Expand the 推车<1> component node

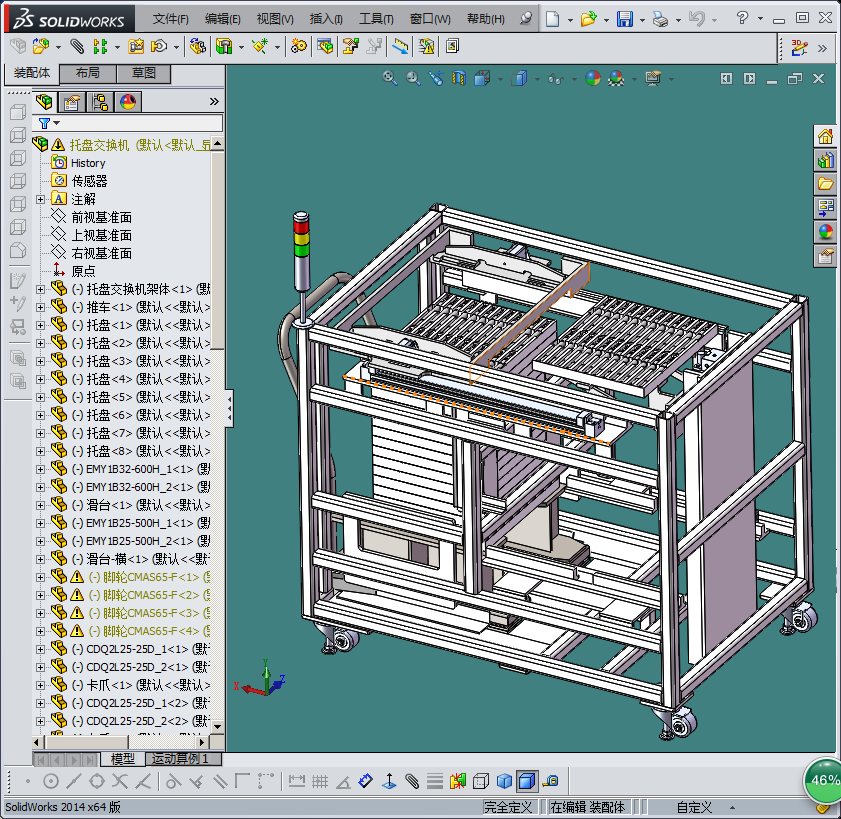[x=41, y=307]
